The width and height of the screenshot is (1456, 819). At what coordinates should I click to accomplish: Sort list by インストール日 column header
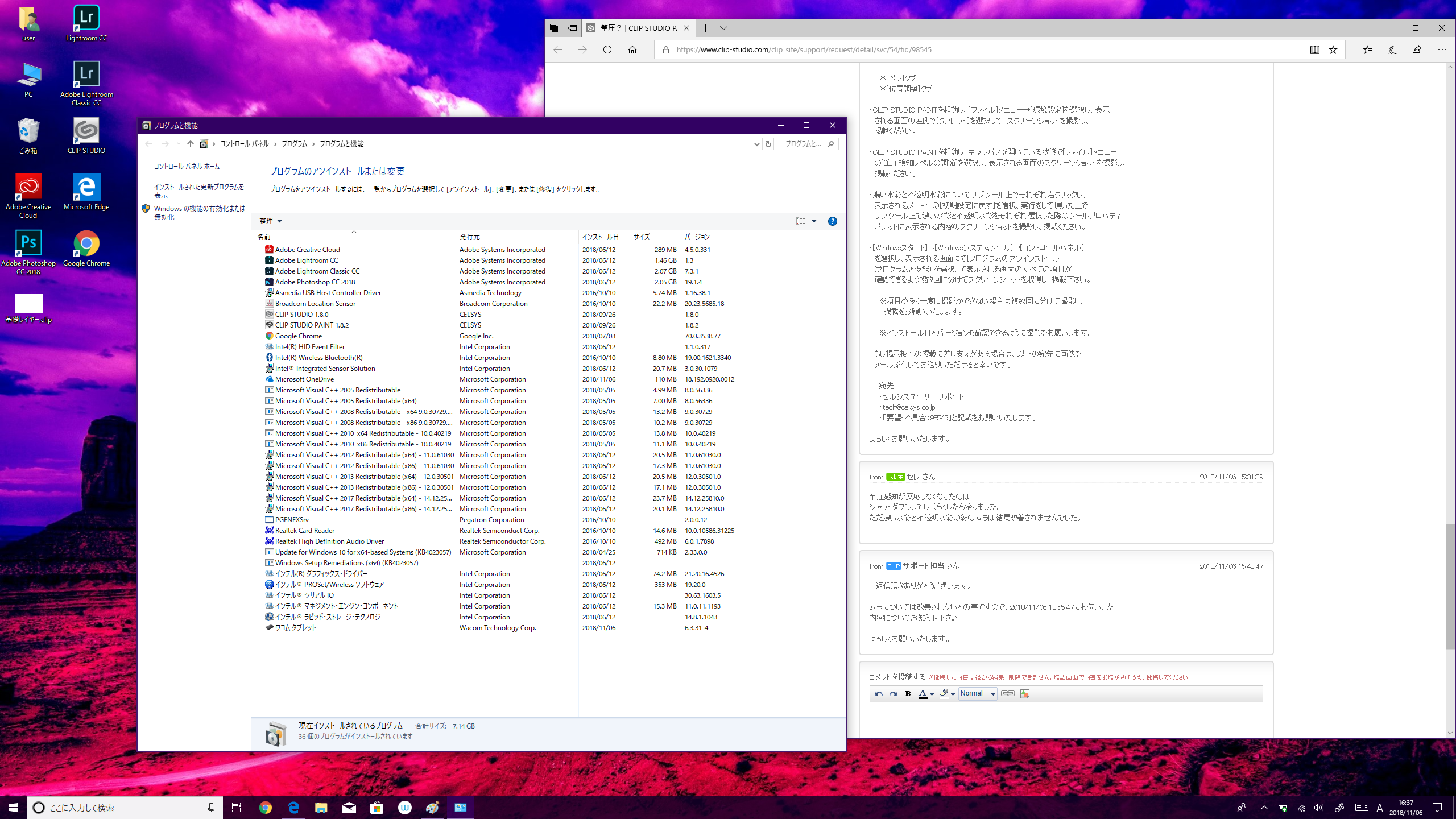pyautogui.click(x=600, y=237)
